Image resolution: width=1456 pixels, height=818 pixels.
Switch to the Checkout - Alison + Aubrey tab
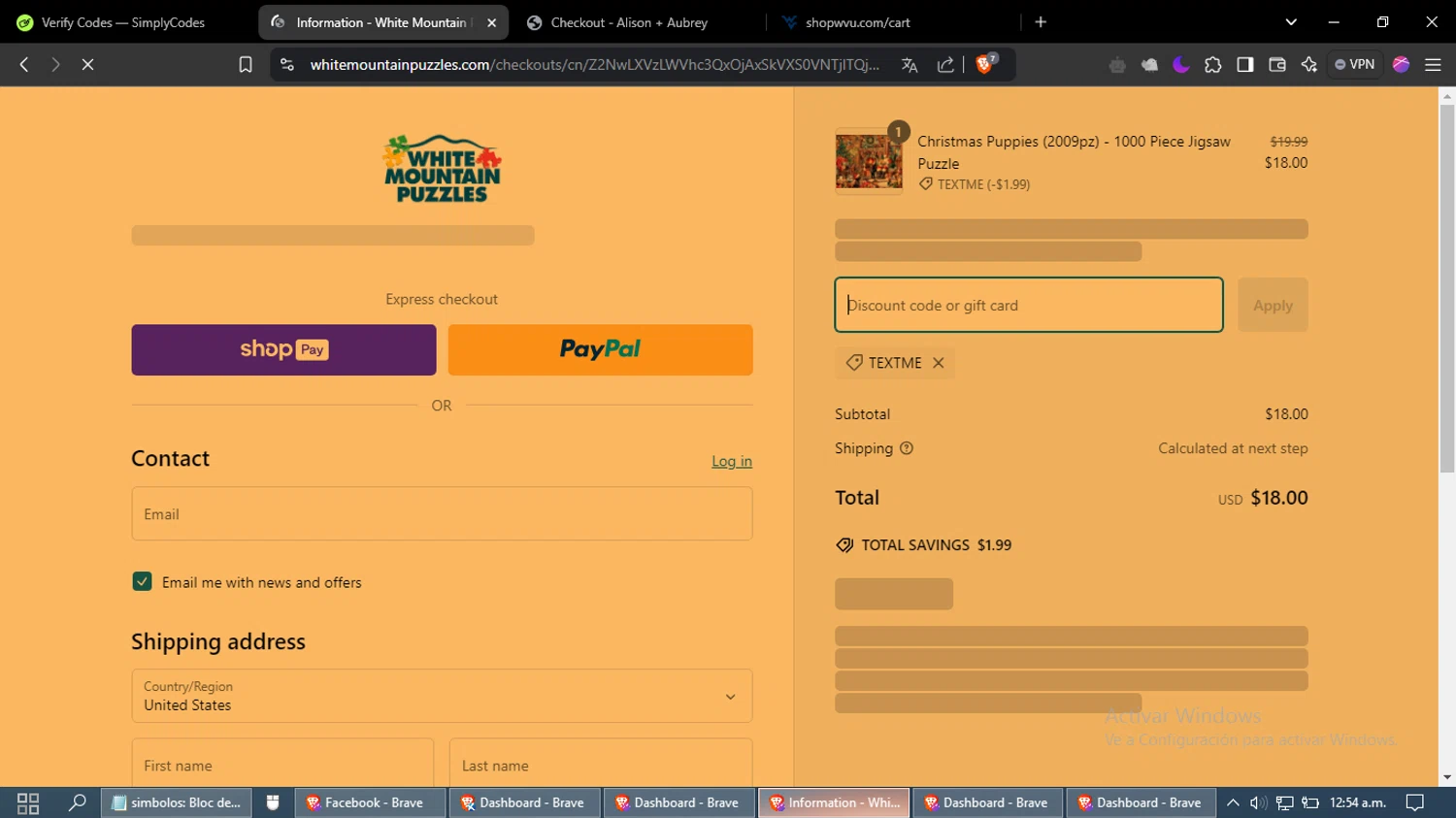tap(629, 22)
